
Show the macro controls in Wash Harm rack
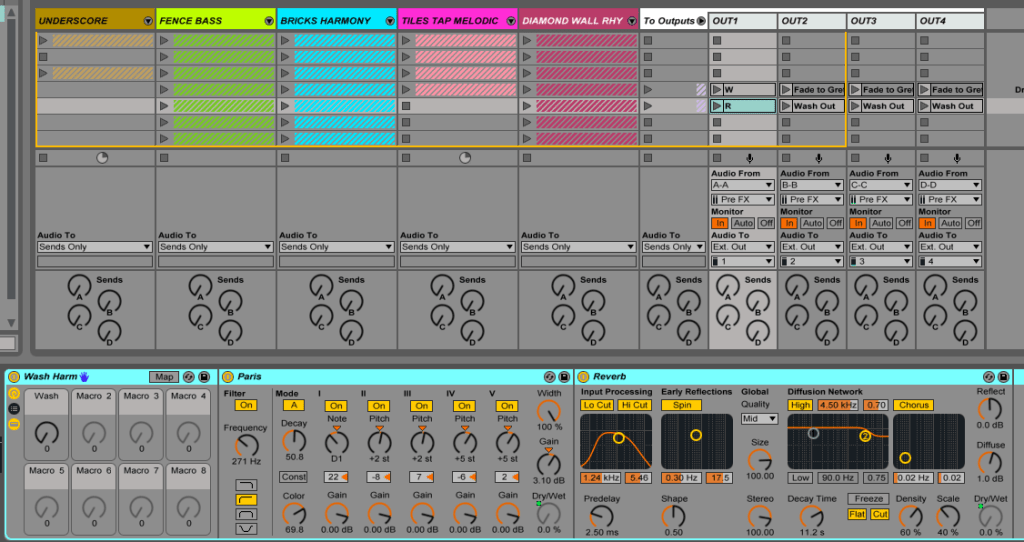click(x=14, y=393)
